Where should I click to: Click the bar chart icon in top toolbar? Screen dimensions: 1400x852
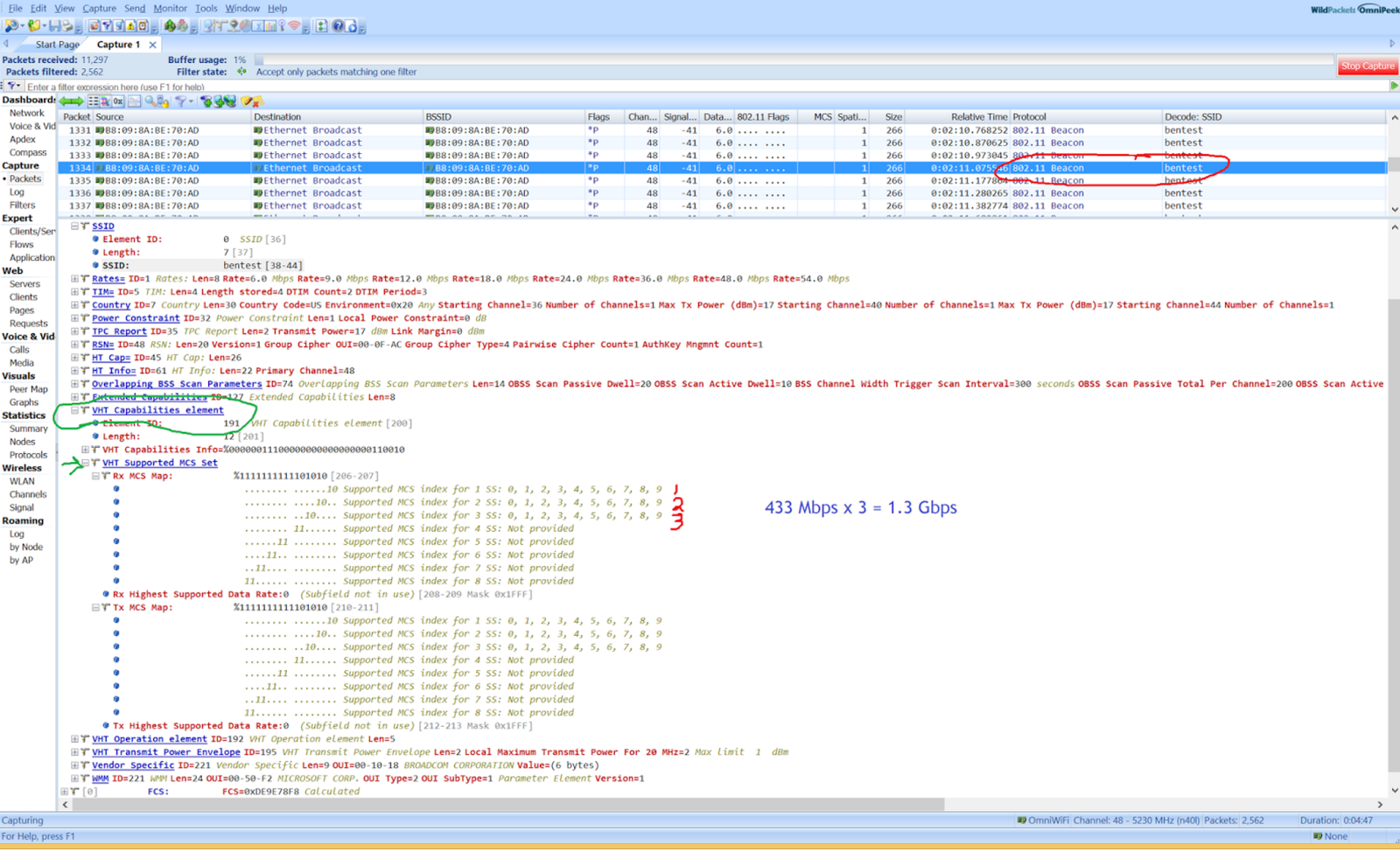[x=270, y=26]
